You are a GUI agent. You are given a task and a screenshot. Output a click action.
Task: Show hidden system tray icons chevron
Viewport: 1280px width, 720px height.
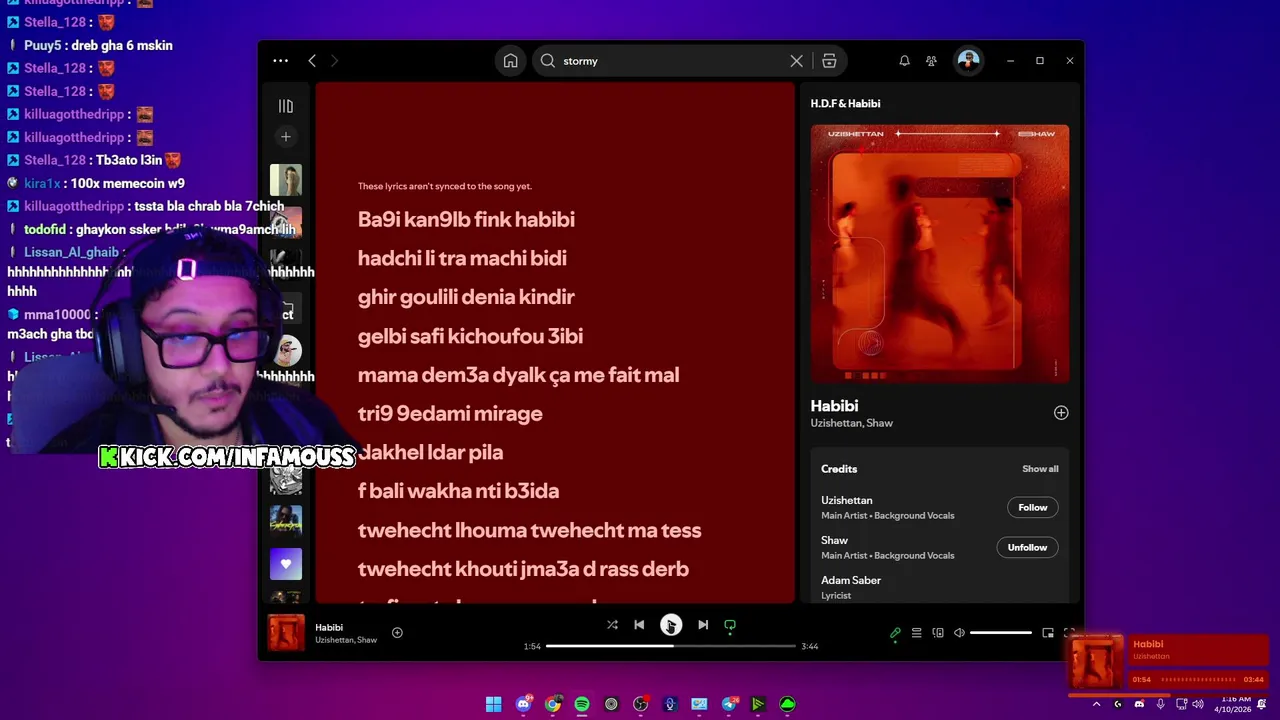click(x=1096, y=704)
